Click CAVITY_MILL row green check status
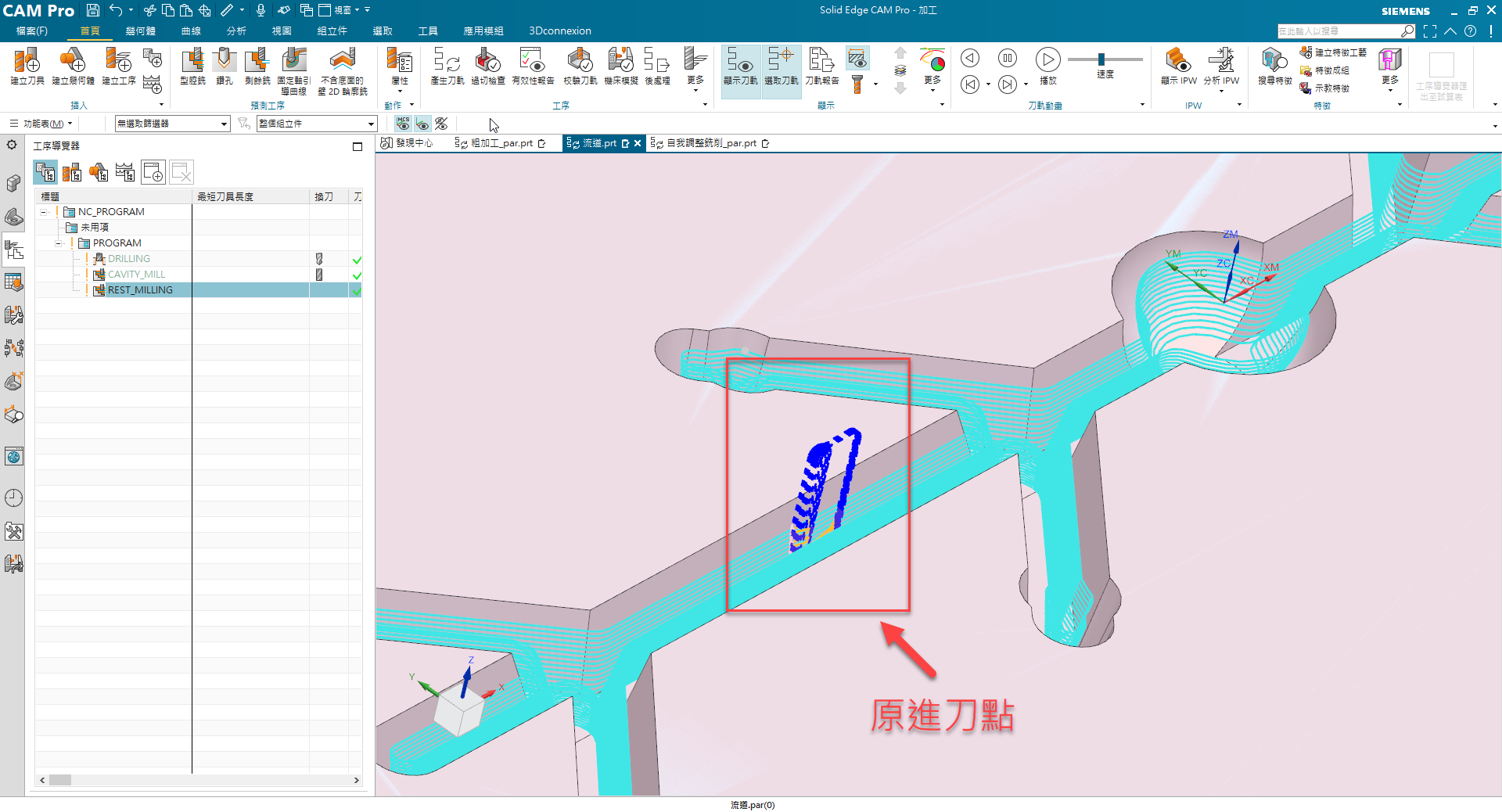Viewport: 1502px width, 812px height. pyautogui.click(x=357, y=275)
